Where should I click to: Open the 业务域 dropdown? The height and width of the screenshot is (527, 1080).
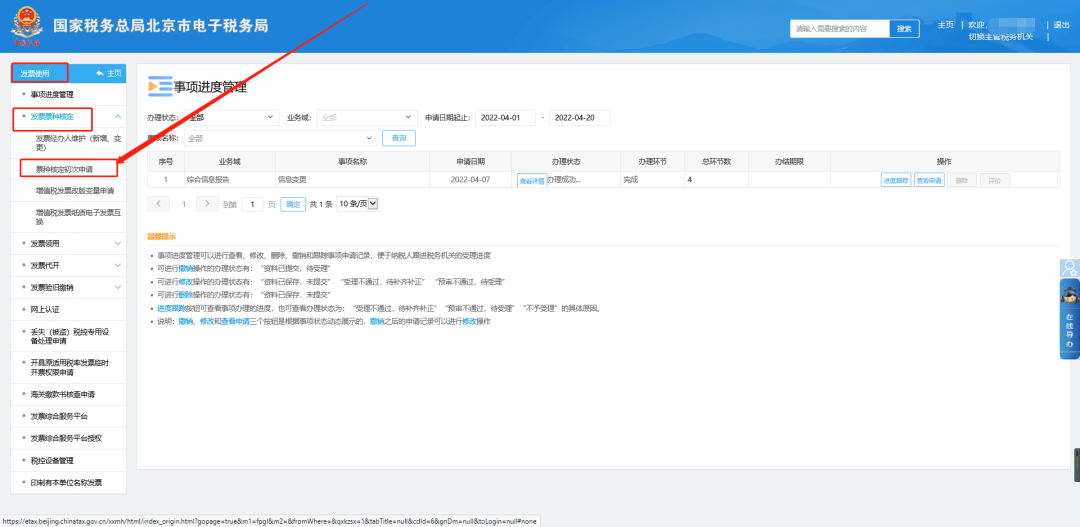[x=367, y=118]
